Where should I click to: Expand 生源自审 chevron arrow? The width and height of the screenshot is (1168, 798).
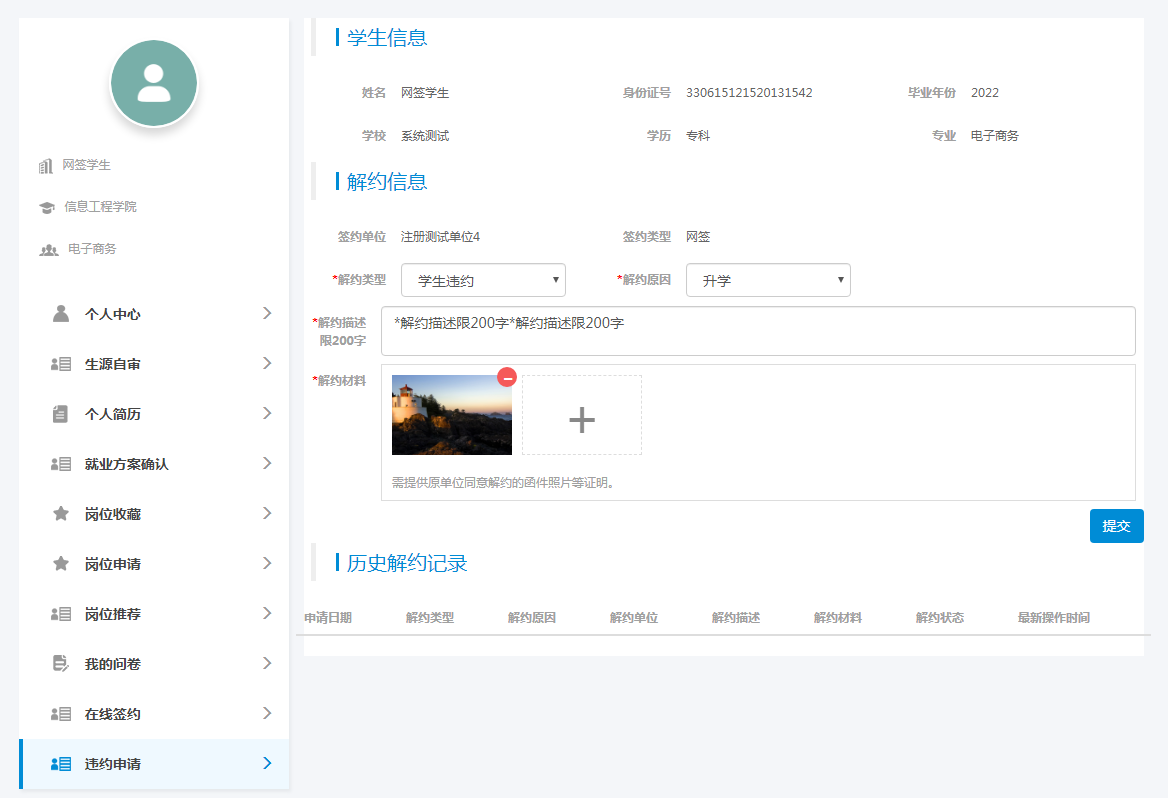[267, 363]
